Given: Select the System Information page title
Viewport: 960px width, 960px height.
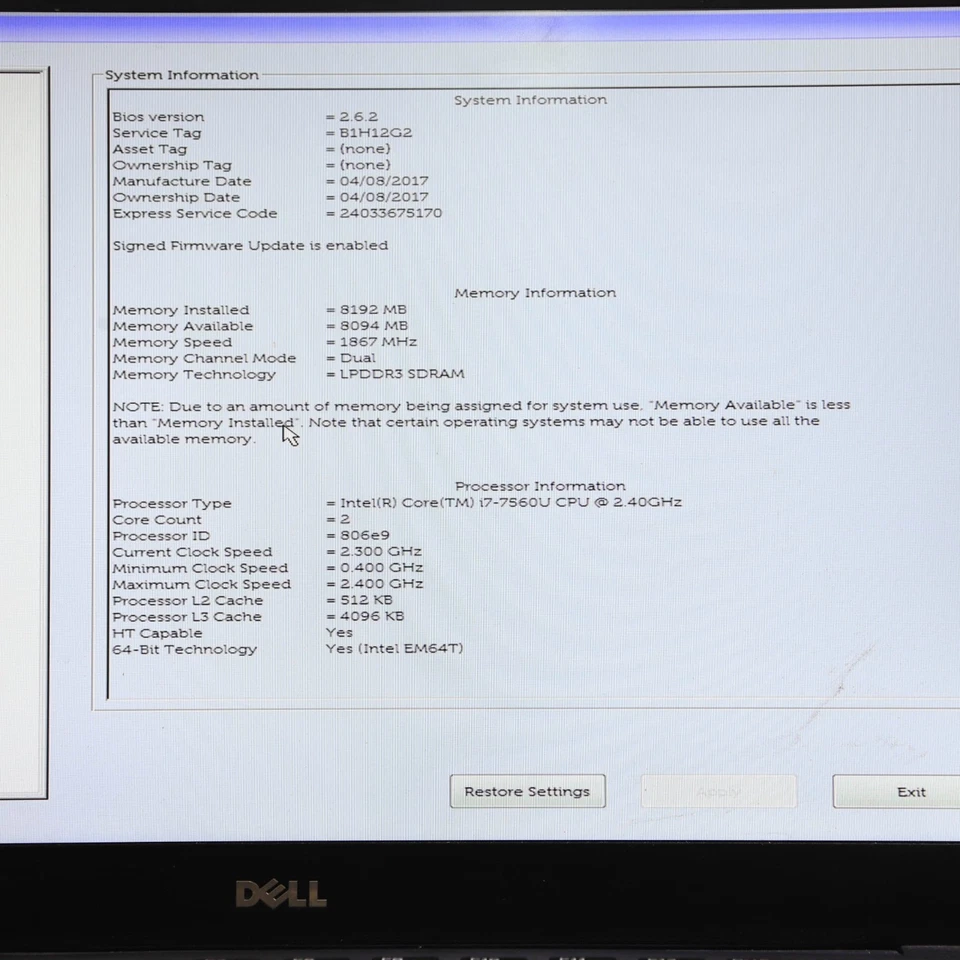Looking at the screenshot, I should click(x=530, y=99).
